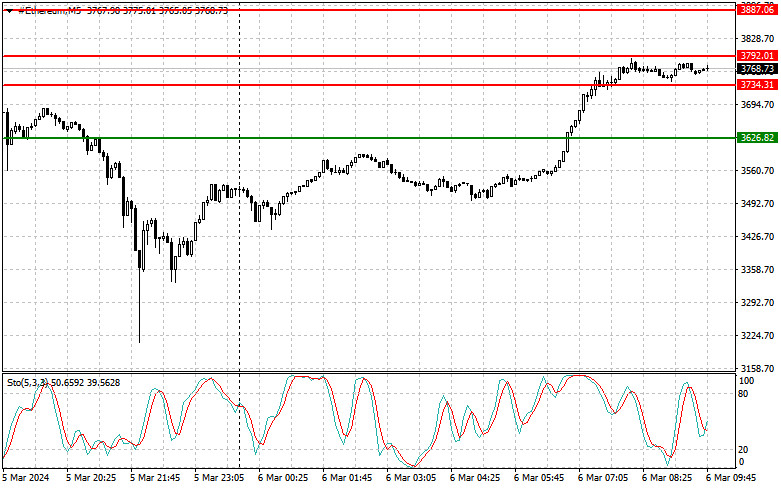Click the 6 Mar 05:45 time label
The height and width of the screenshot is (489, 781).
pyautogui.click(x=539, y=478)
